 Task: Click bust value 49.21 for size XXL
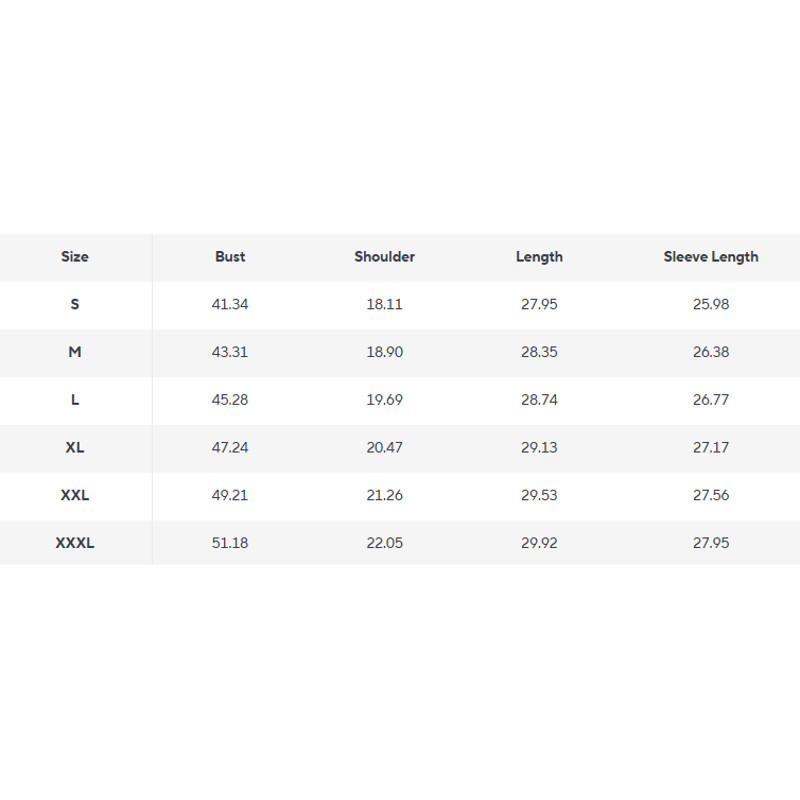[230, 496]
